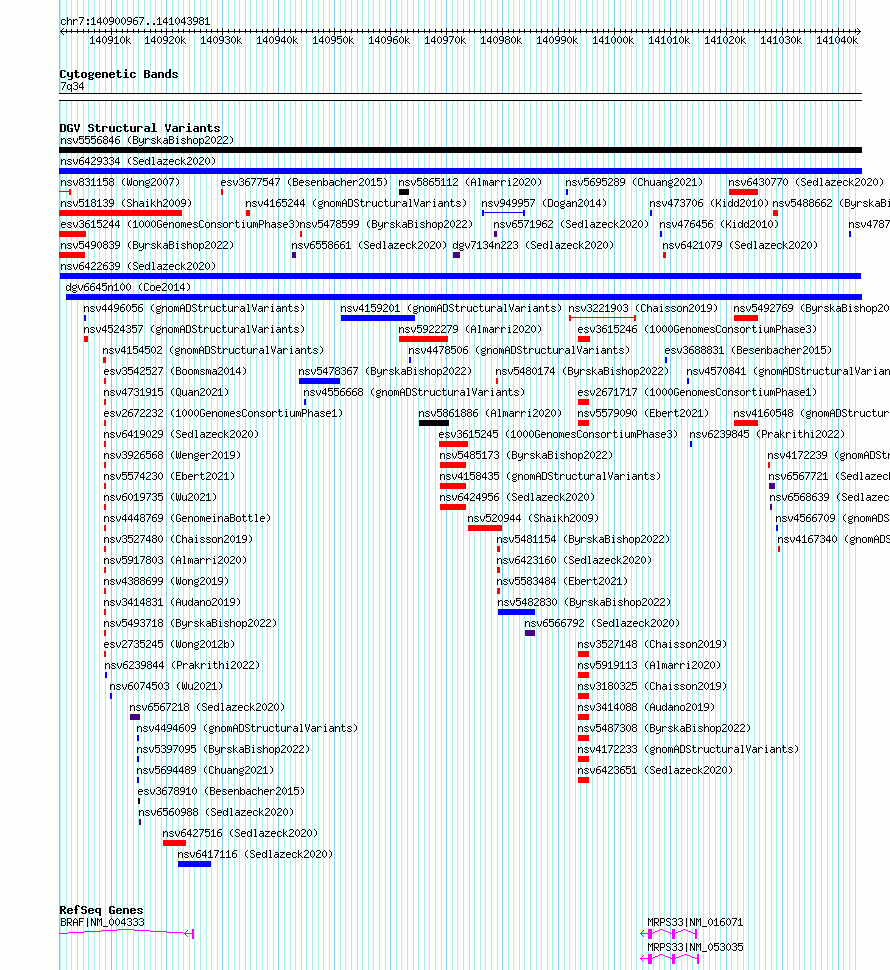Open nsv4556668 gnomAD variant label
This screenshot has height=970, width=890.
click(x=414, y=392)
